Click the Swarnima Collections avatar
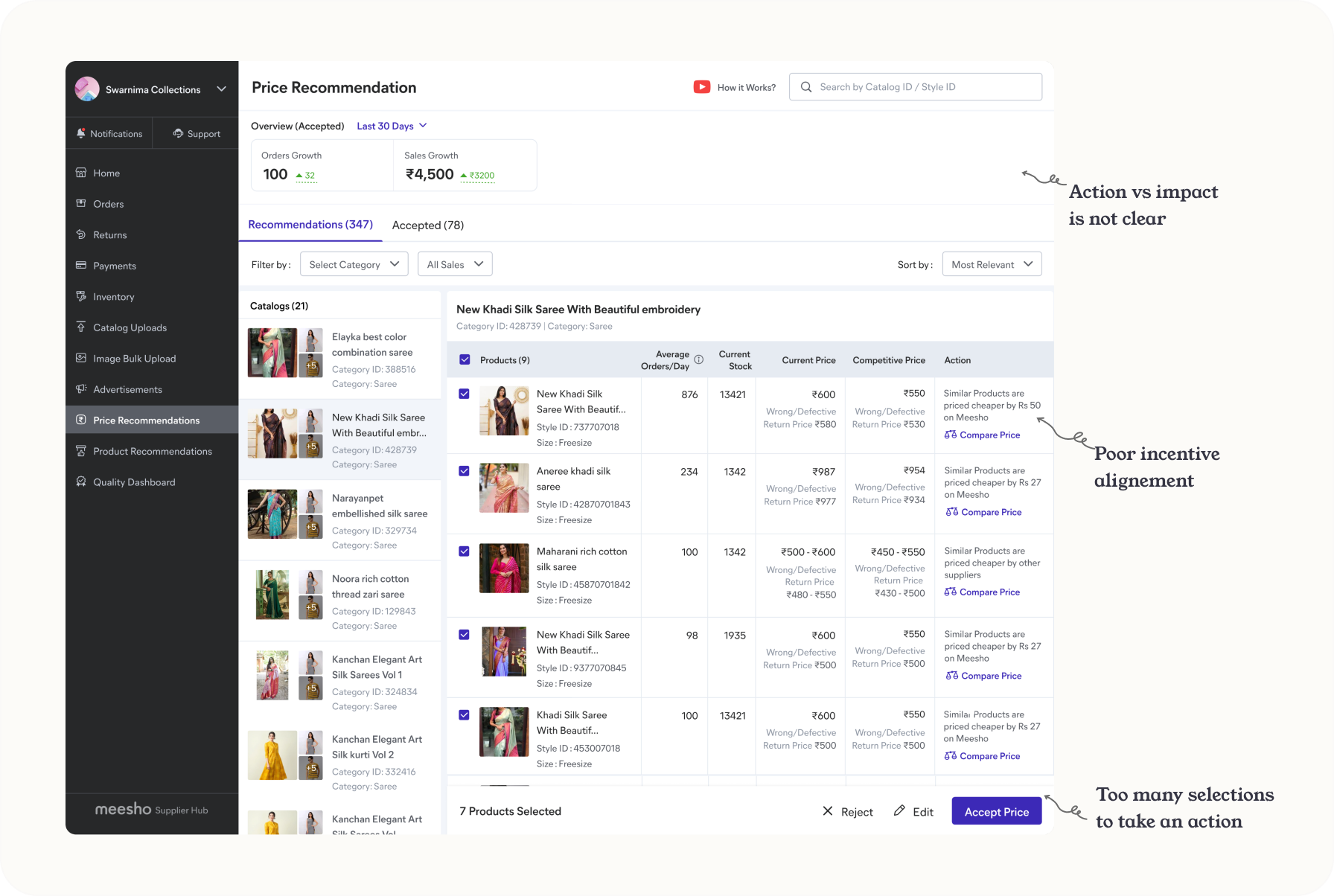 point(87,89)
